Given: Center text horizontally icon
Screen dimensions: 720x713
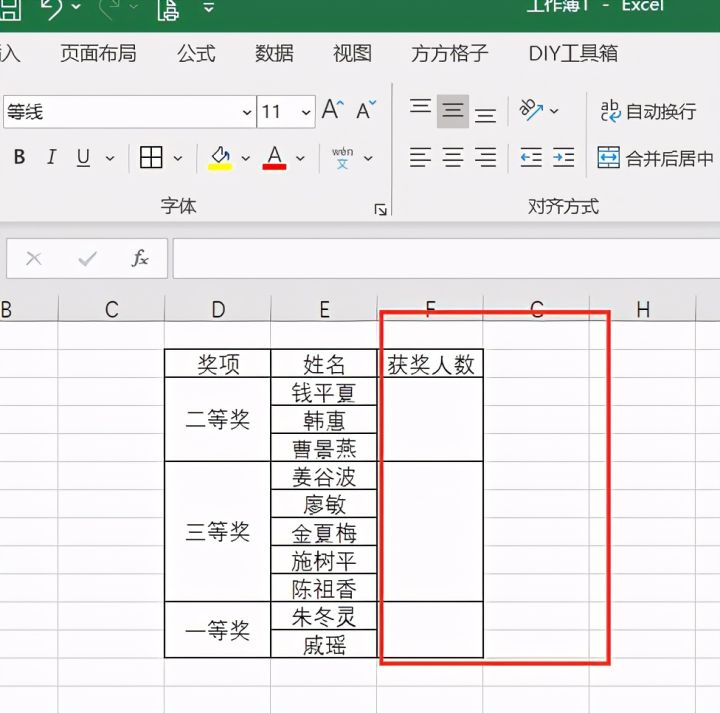Looking at the screenshot, I should point(453,157).
